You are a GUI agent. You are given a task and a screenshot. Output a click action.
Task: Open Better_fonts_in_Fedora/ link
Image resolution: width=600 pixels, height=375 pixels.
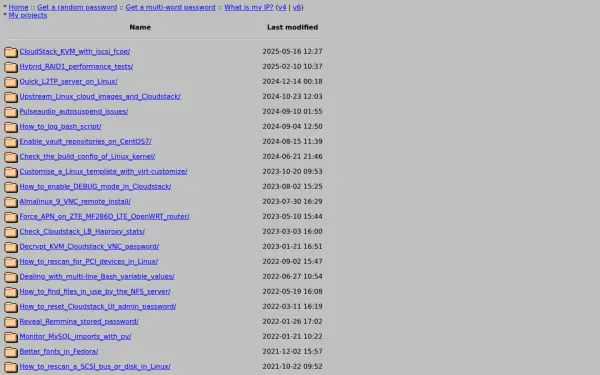59,351
